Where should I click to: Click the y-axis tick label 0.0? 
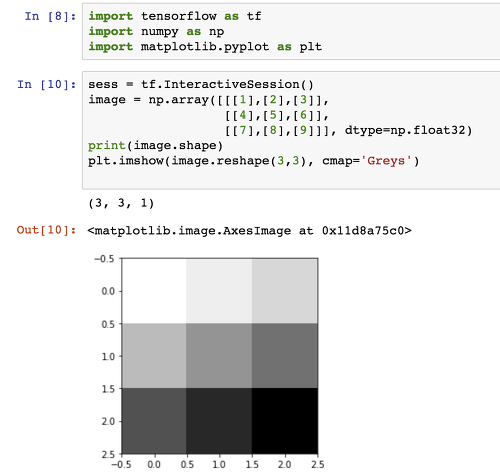108,291
